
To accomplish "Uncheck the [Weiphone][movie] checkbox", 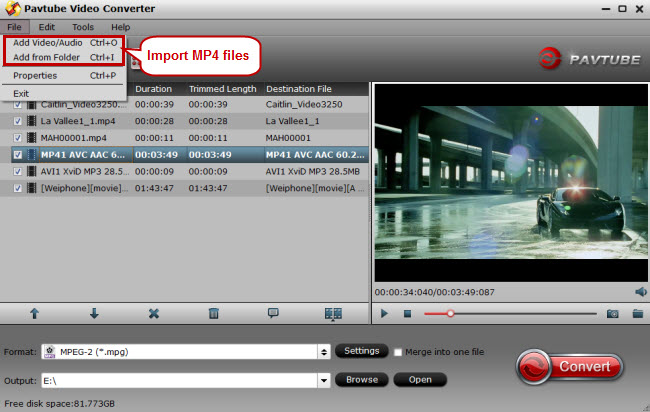I will tap(17, 188).
